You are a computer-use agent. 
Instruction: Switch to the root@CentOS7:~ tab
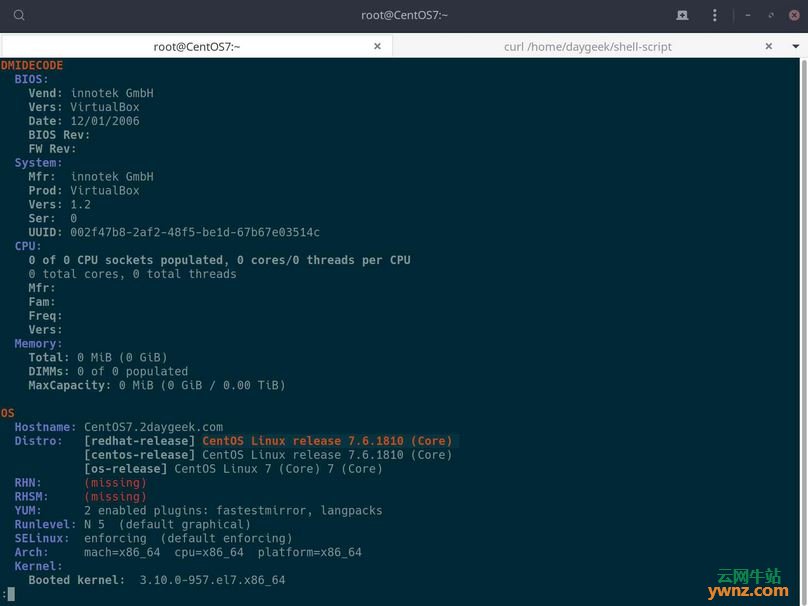click(196, 46)
